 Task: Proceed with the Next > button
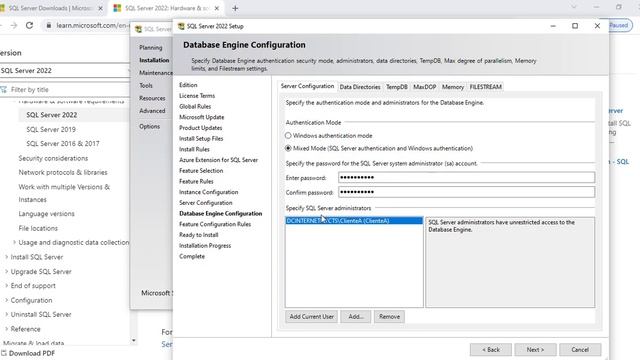coord(535,349)
